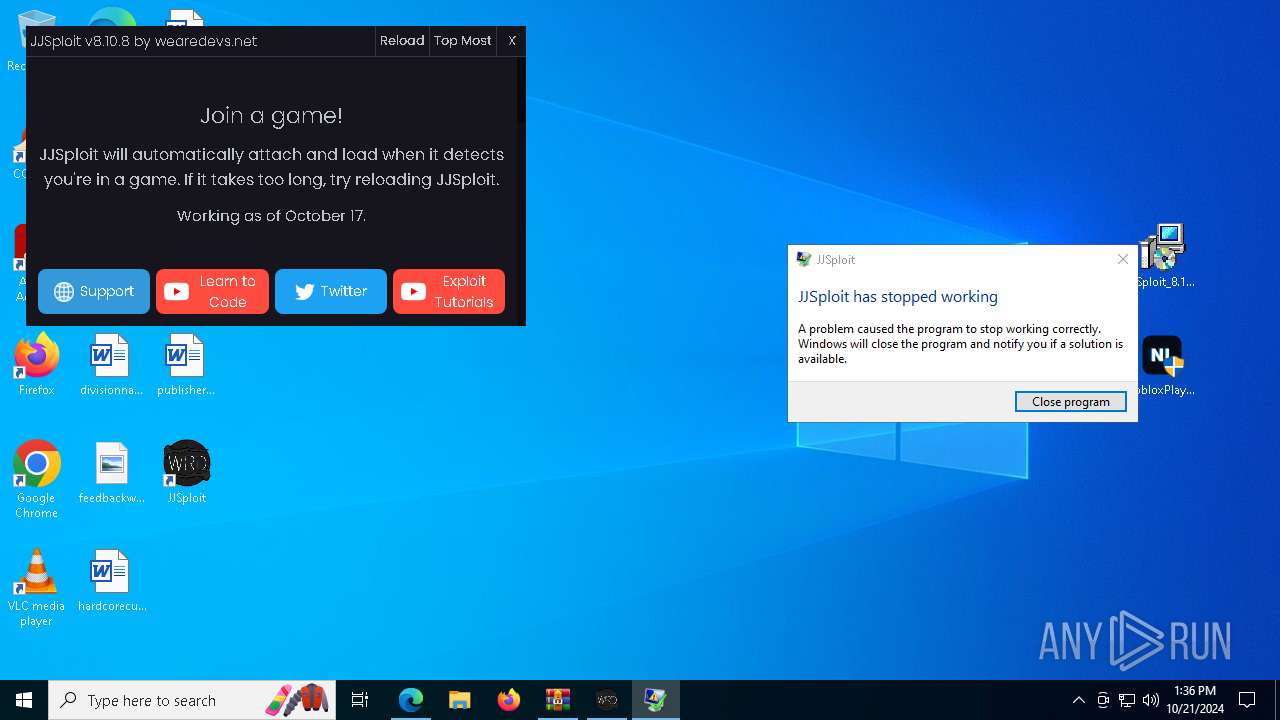Screen dimensions: 1280x720
Task: Select the JJSploit_8.1 installer desktop icon
Action: (1166, 256)
